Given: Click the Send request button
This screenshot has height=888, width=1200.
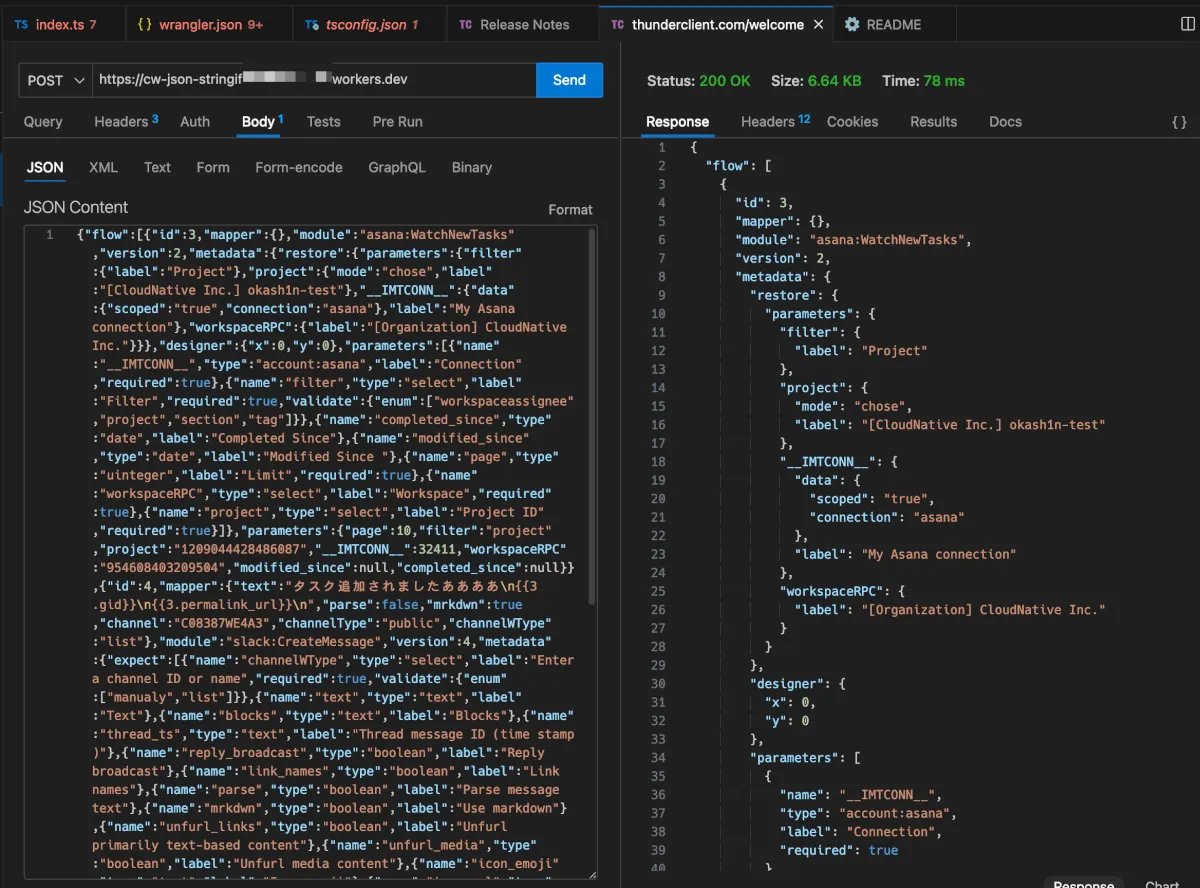Looking at the screenshot, I should (569, 80).
